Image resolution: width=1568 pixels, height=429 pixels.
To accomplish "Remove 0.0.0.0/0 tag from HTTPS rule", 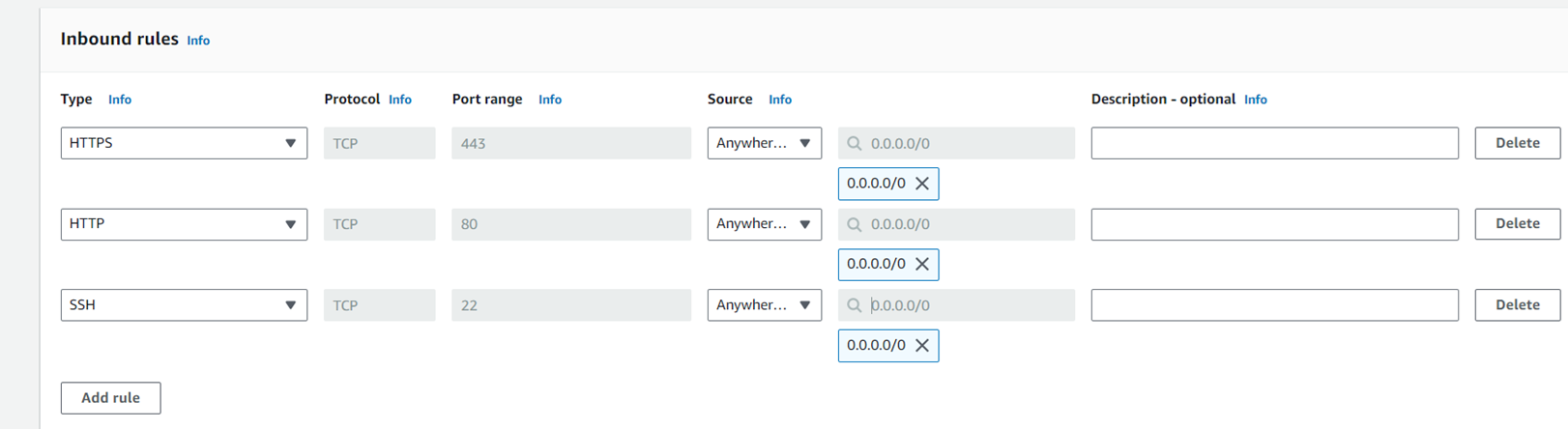I will coord(922,184).
